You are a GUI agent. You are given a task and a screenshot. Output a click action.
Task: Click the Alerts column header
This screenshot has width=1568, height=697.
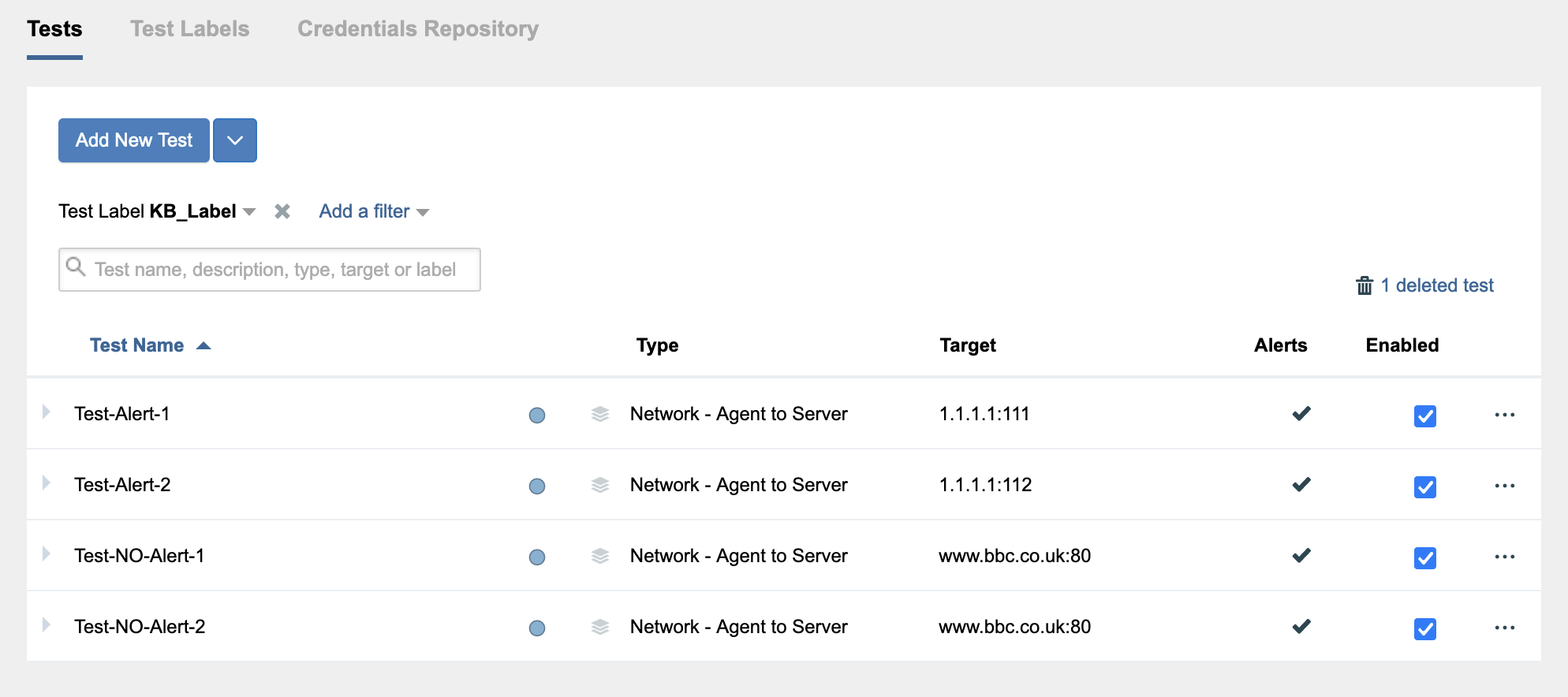[1281, 345]
